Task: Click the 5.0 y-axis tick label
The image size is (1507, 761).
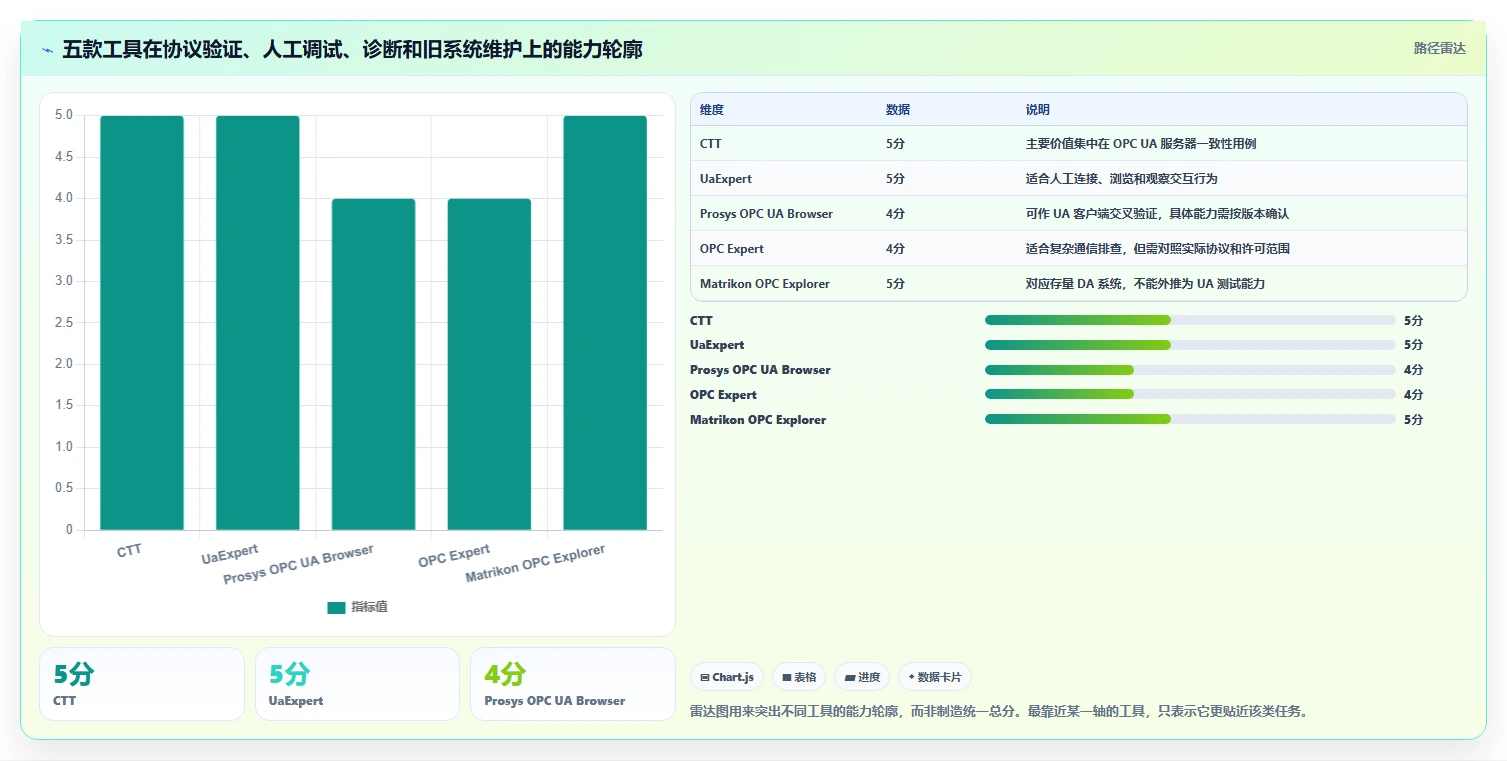Action: coord(64,115)
